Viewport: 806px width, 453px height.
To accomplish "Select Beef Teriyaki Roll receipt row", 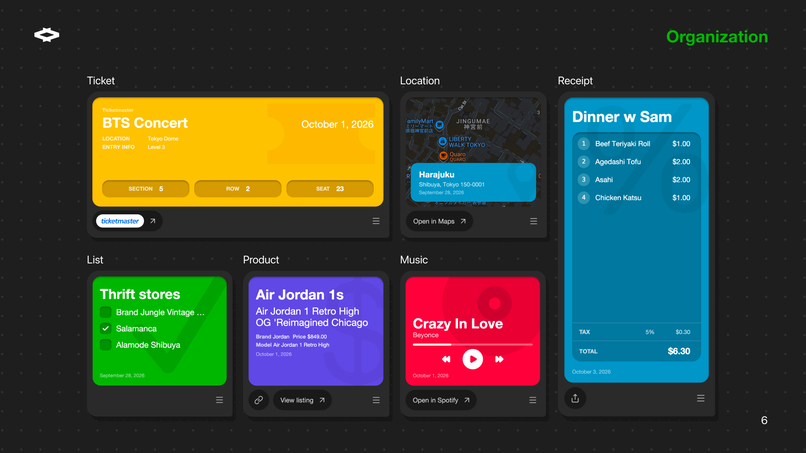I will pos(636,143).
